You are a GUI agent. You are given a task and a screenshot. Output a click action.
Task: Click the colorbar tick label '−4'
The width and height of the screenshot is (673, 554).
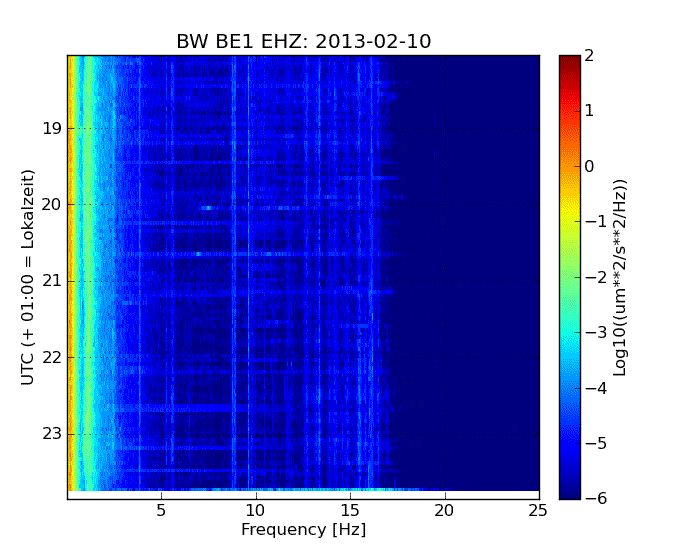[596, 388]
